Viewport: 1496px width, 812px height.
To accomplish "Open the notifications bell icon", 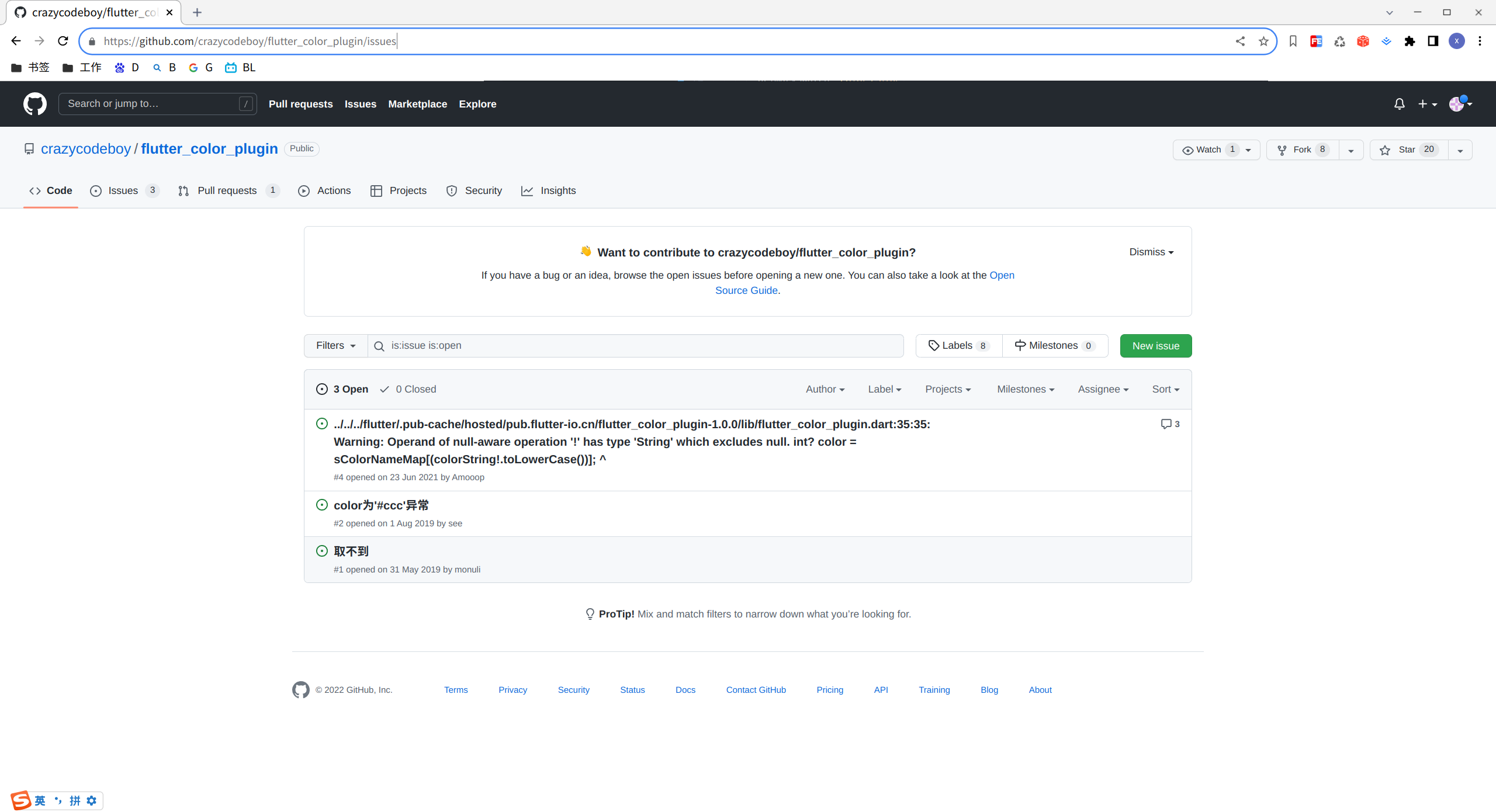I will (1399, 104).
